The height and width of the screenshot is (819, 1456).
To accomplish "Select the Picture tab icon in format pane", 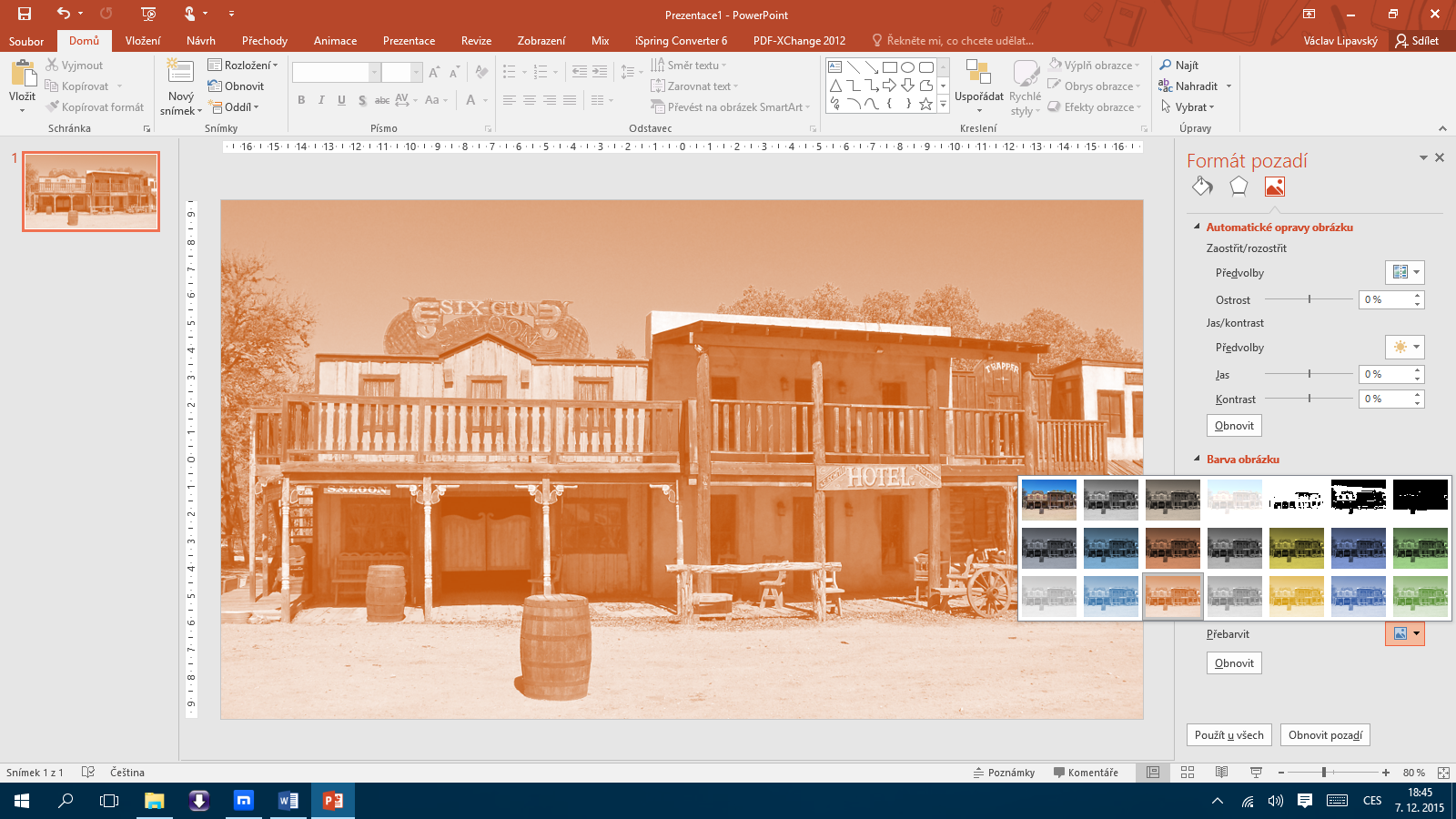I will [x=1274, y=187].
